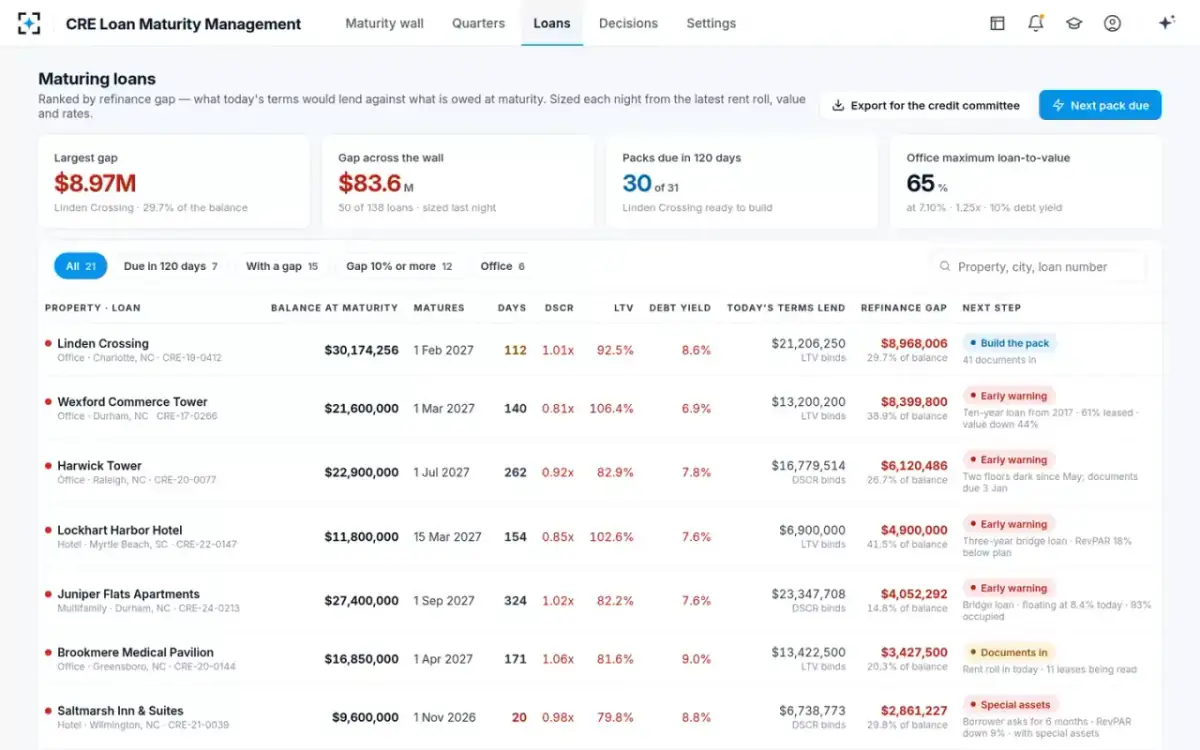1200x750 pixels.
Task: Open the Settings tab
Action: (x=711, y=23)
